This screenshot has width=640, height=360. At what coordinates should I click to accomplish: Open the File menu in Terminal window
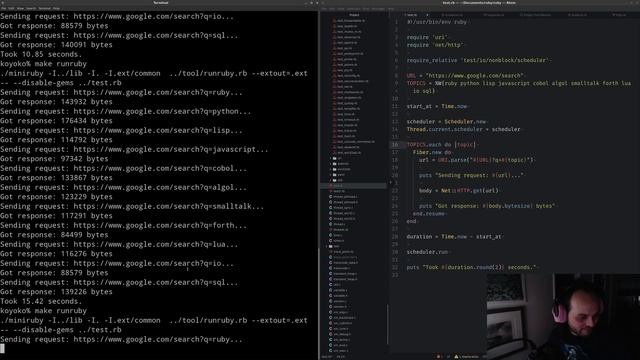4,8
